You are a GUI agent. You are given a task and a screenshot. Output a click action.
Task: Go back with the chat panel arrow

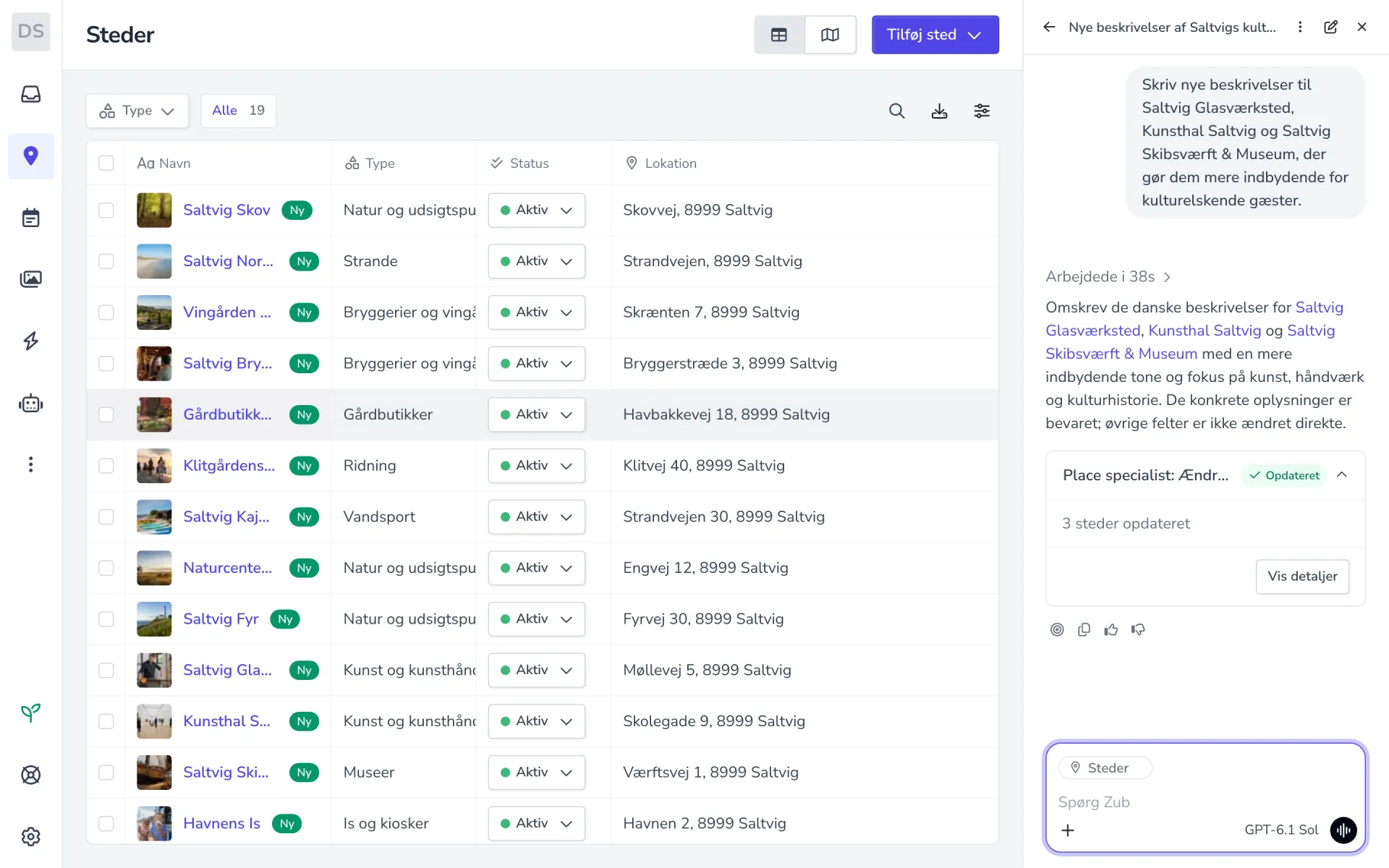click(x=1049, y=27)
